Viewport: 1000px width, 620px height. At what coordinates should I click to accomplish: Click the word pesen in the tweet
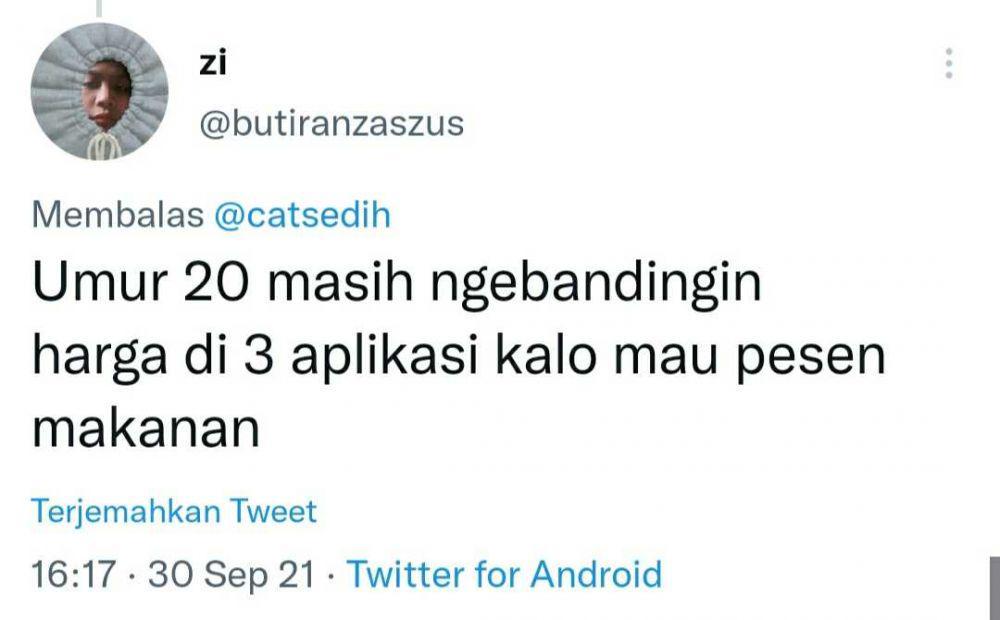(x=811, y=360)
